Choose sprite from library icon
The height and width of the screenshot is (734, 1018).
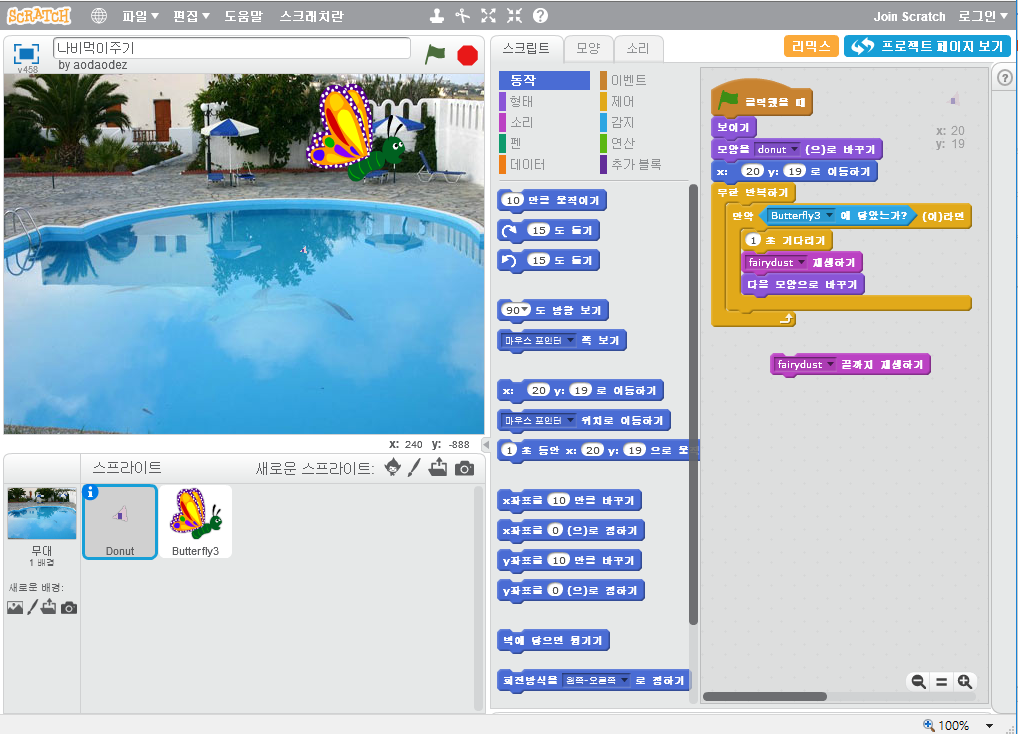(x=393, y=468)
